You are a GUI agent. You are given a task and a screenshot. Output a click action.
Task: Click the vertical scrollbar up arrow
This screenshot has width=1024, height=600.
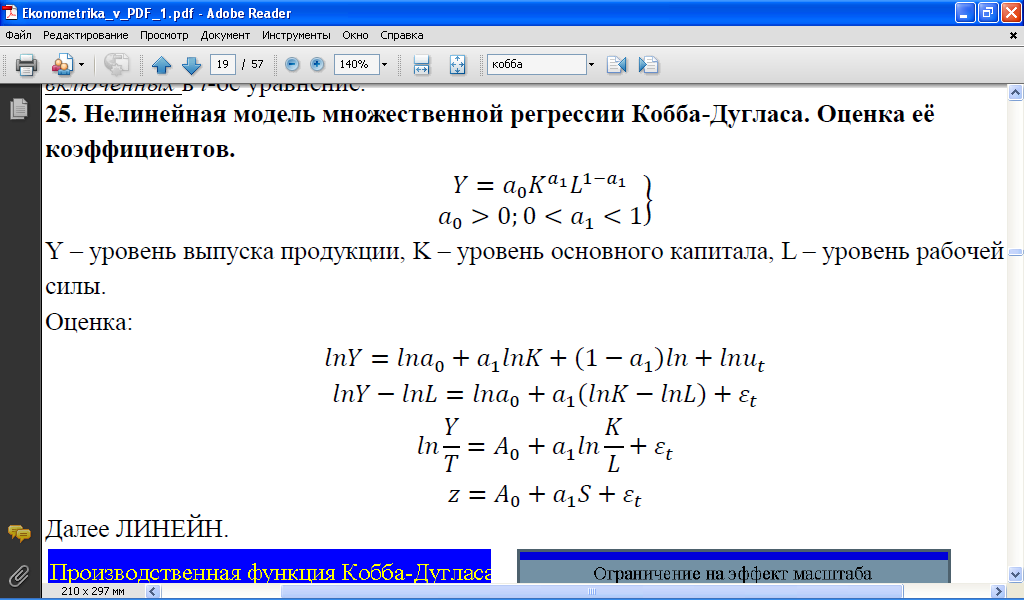pyautogui.click(x=1015, y=93)
